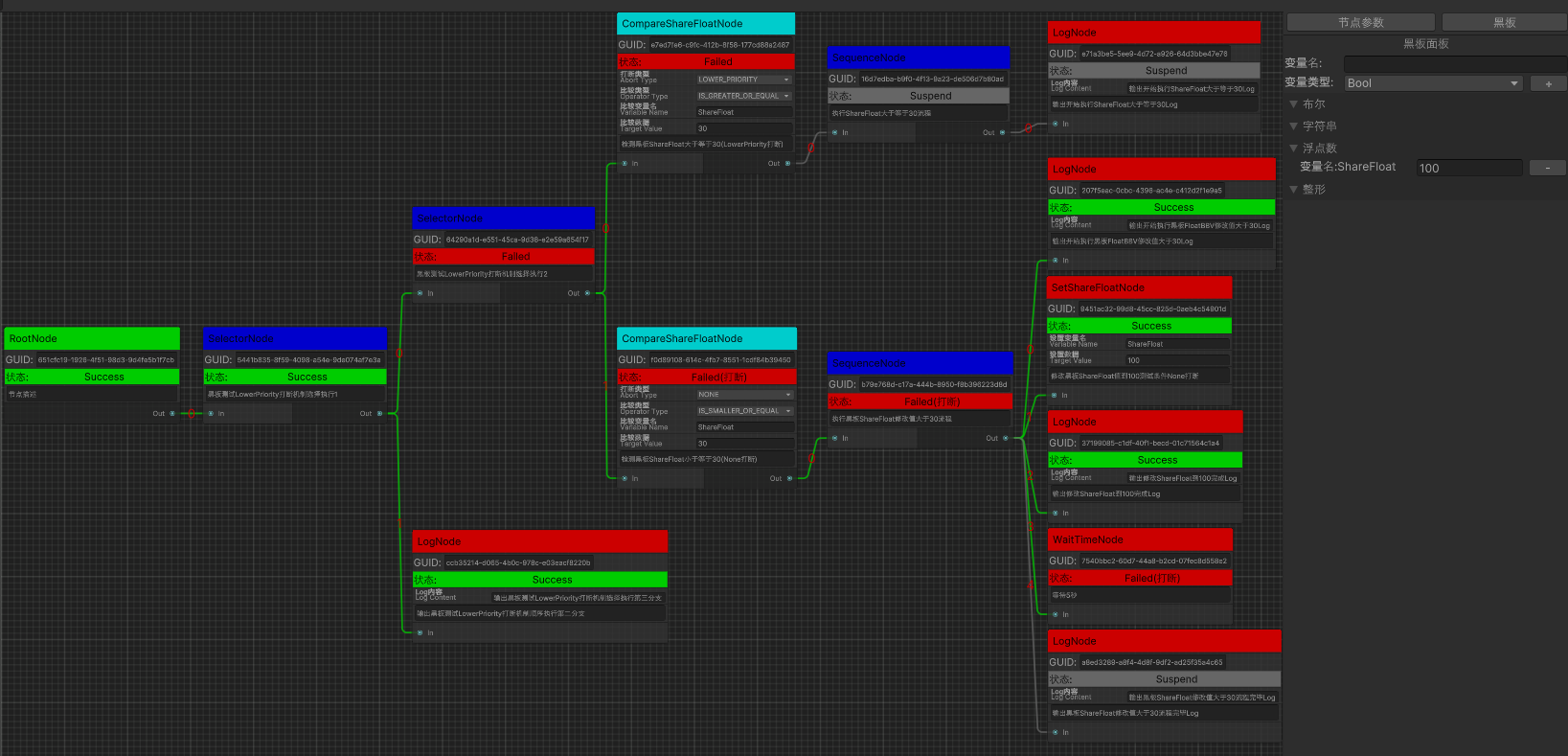Click Out port of the Suspend SequenceNode
This screenshot has height=756, width=1568.
[x=1003, y=132]
